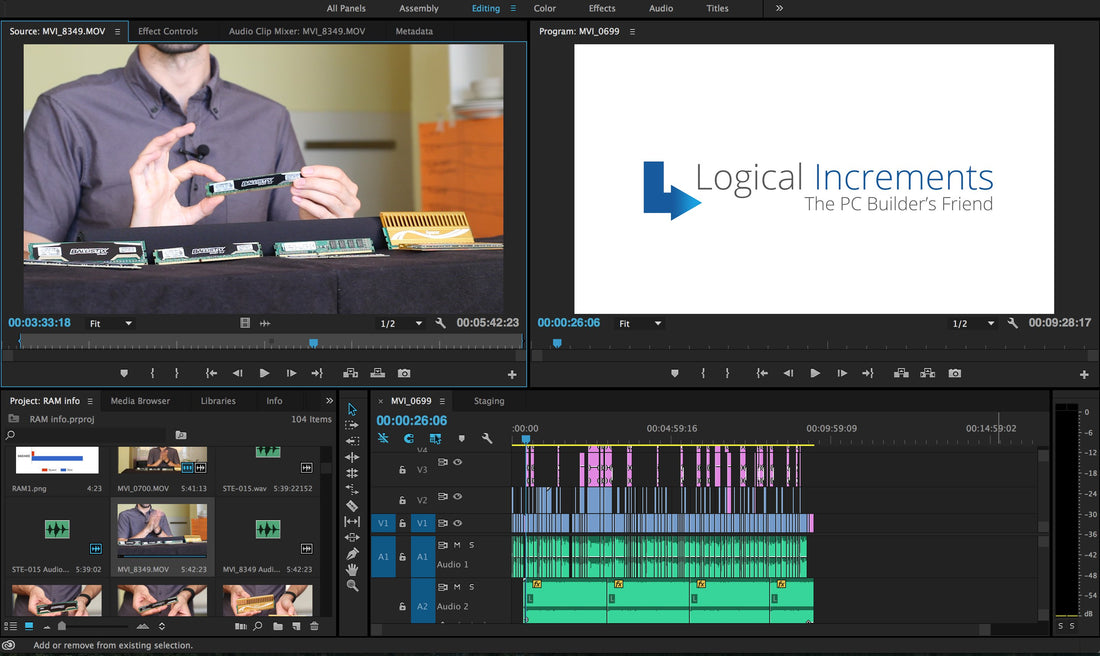Open the Media Browser tab

(140, 401)
